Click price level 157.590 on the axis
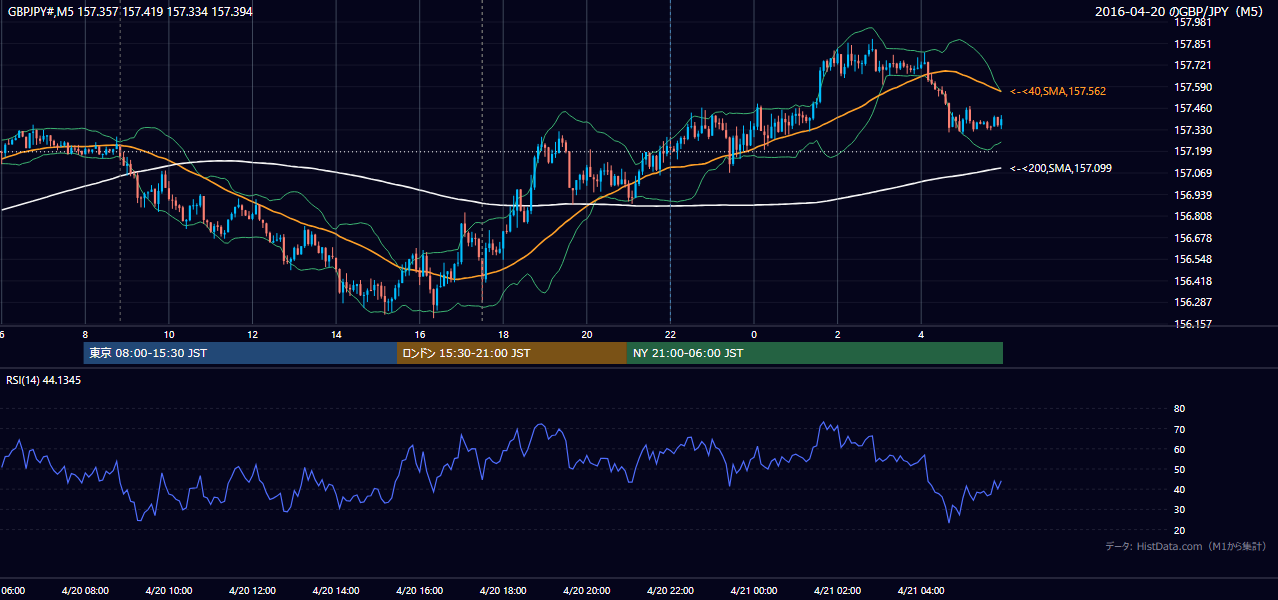Screen dimensions: 1278x600 [x=1192, y=87]
